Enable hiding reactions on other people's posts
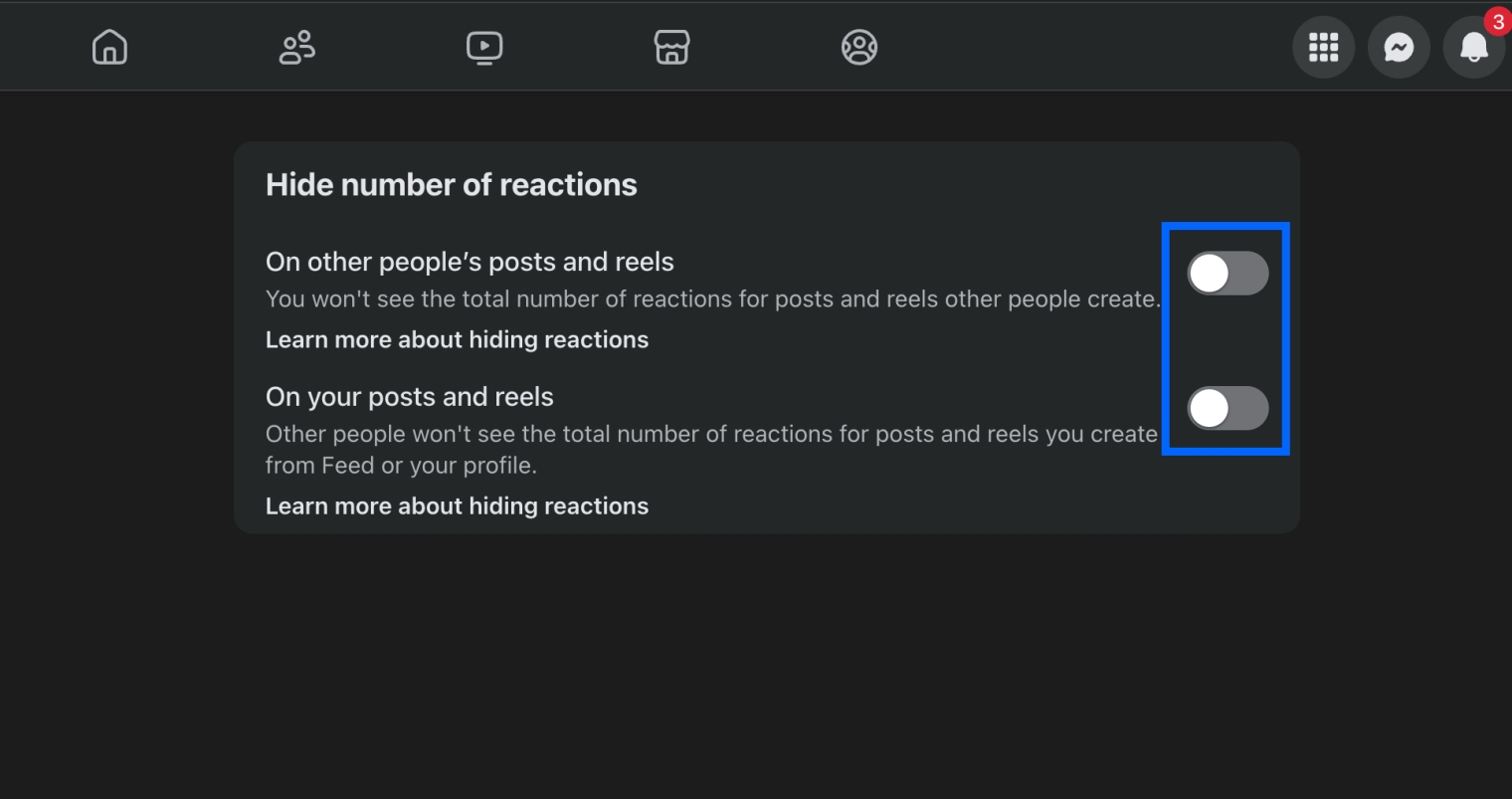Screen dimensions: 1512x799 [1227, 273]
